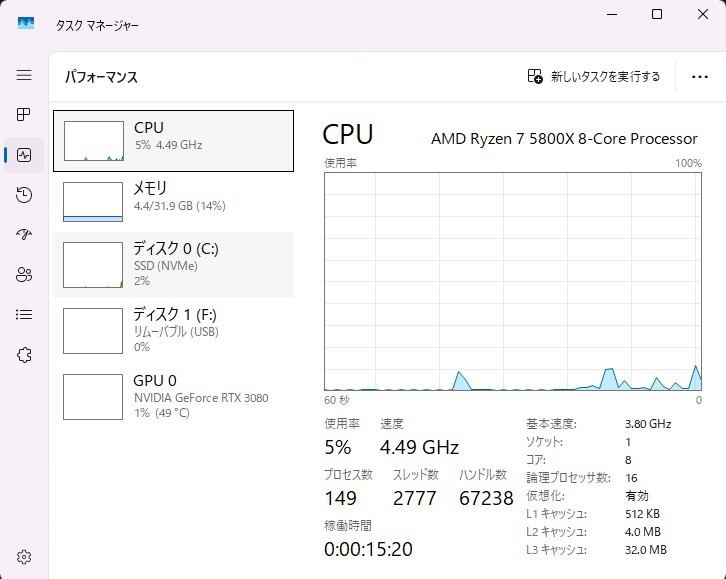Select ディスク 1 (F:) removable item
Screen dimensions: 726x579
pos(173,331)
